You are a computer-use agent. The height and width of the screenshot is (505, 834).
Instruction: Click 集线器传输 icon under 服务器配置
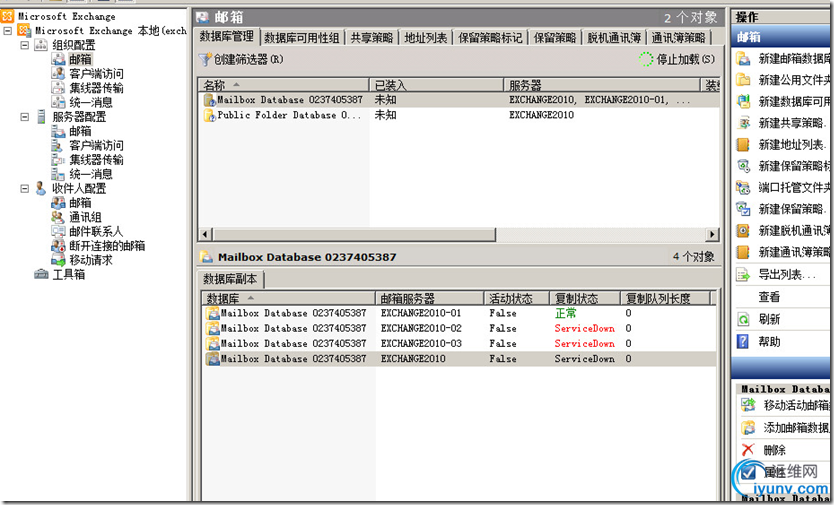(58, 160)
